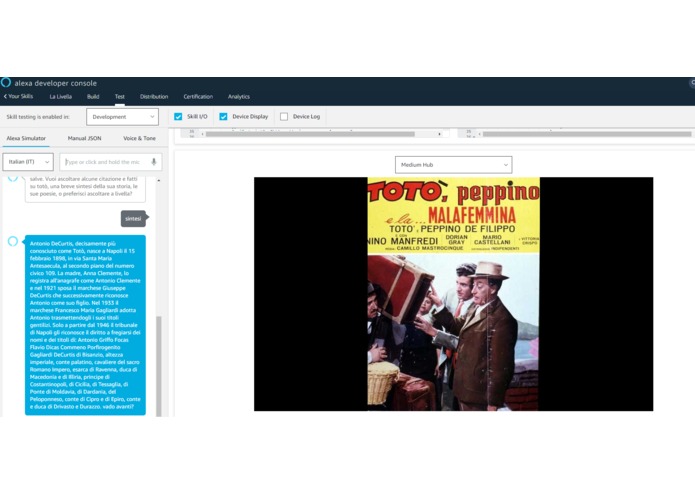The height and width of the screenshot is (494, 695).
Task: Open the Voice & Tone tab
Action: pyautogui.click(x=139, y=138)
